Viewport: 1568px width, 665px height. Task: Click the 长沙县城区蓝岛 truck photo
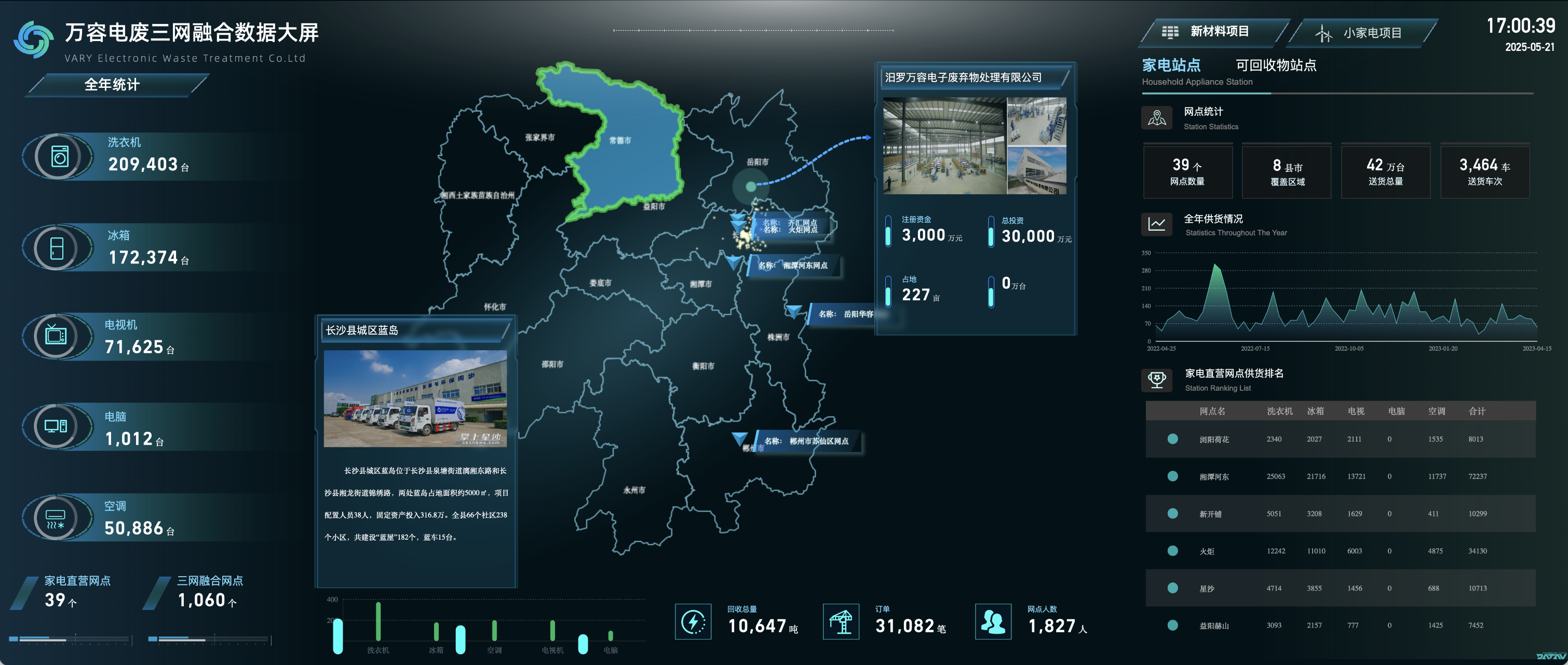point(415,398)
